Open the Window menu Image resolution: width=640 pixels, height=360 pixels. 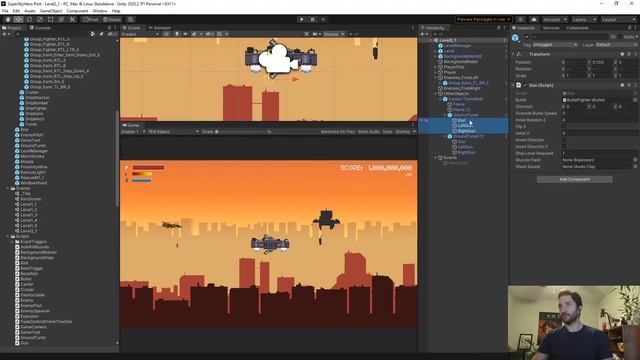pos(100,11)
